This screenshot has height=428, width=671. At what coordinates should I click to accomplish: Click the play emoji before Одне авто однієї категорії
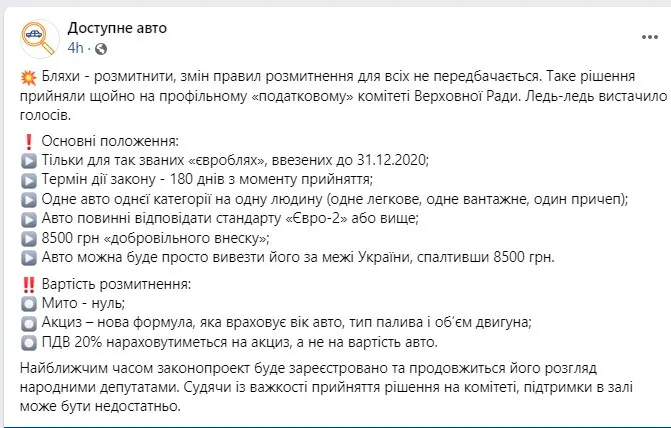pos(27,200)
